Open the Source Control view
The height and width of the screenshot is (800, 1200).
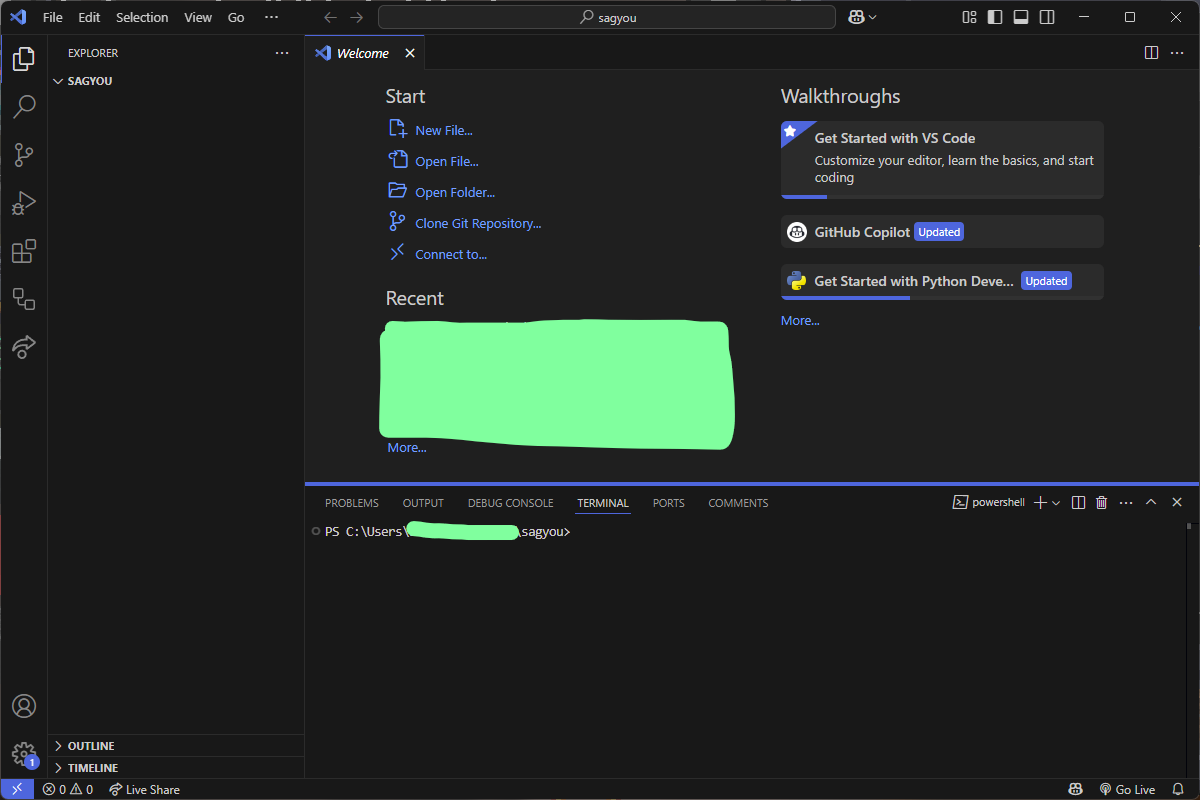pyautogui.click(x=24, y=155)
